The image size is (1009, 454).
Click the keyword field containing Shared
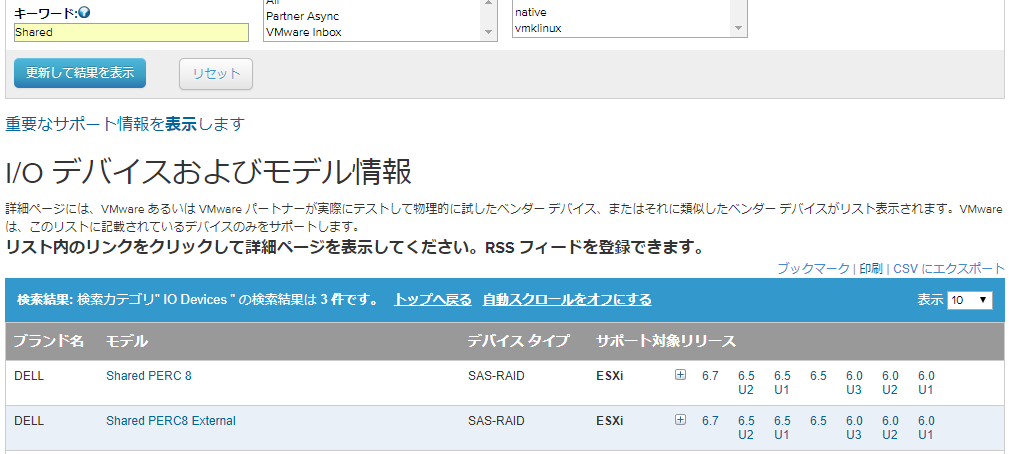pos(131,33)
